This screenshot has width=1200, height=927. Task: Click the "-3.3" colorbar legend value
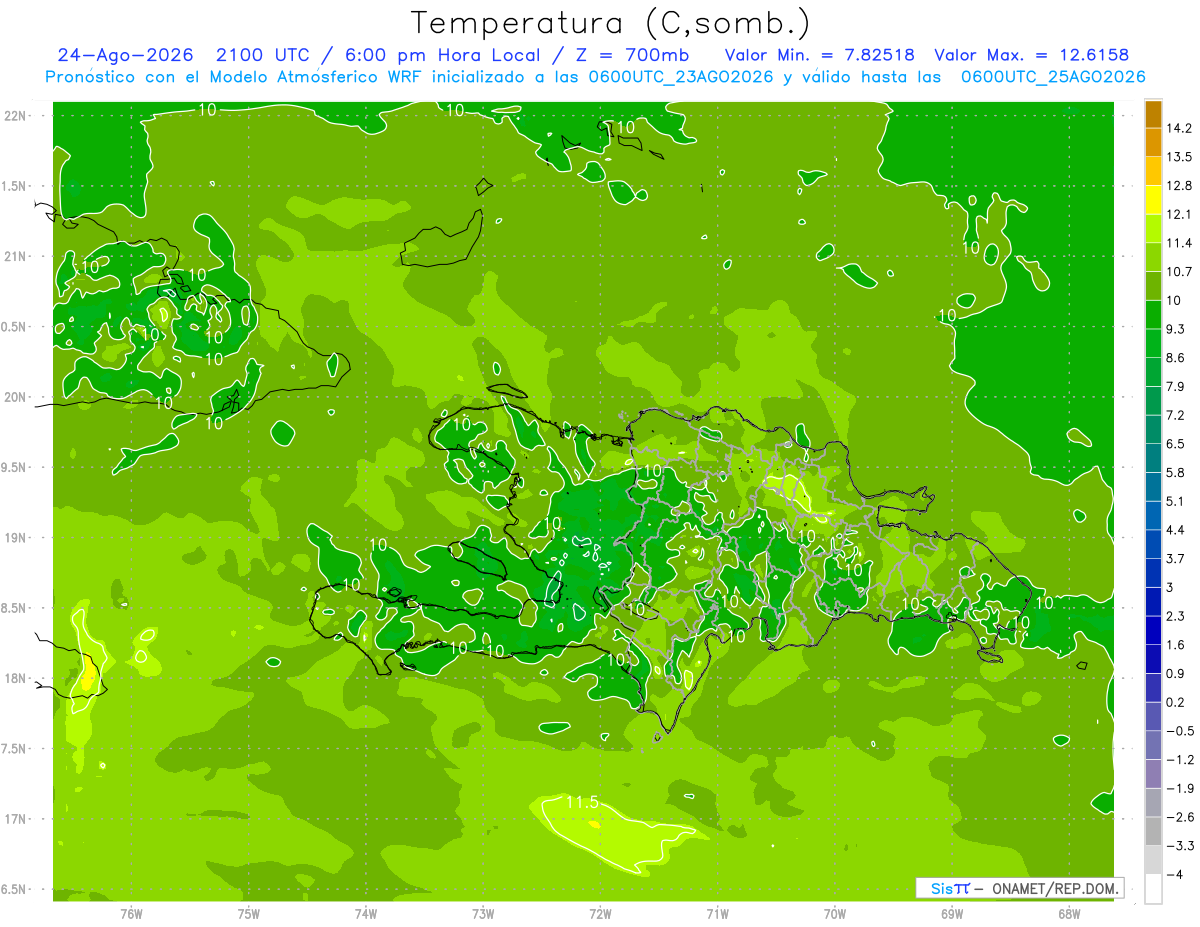(1180, 846)
